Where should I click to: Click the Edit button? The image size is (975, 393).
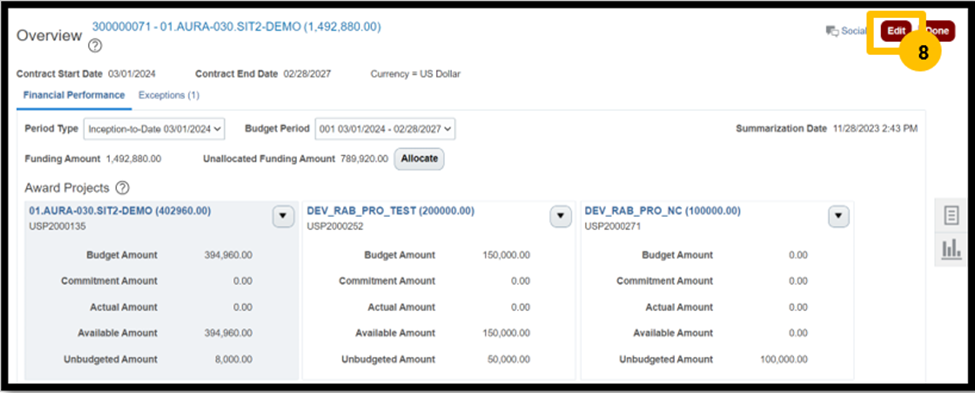[x=896, y=30]
